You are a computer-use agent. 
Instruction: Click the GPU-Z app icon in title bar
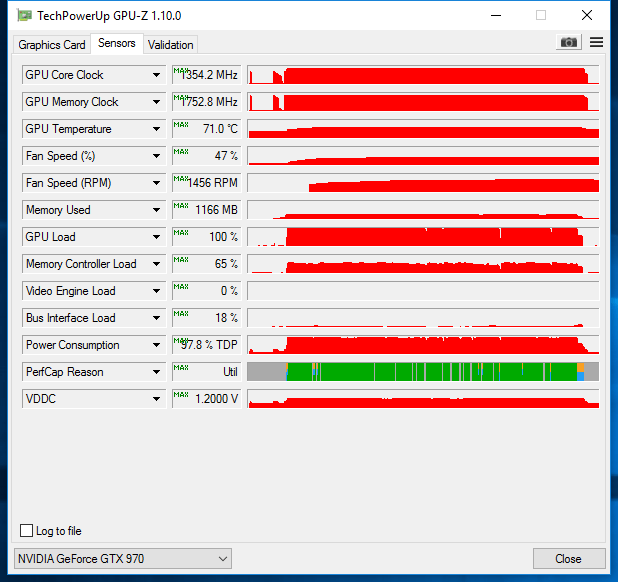coord(24,15)
